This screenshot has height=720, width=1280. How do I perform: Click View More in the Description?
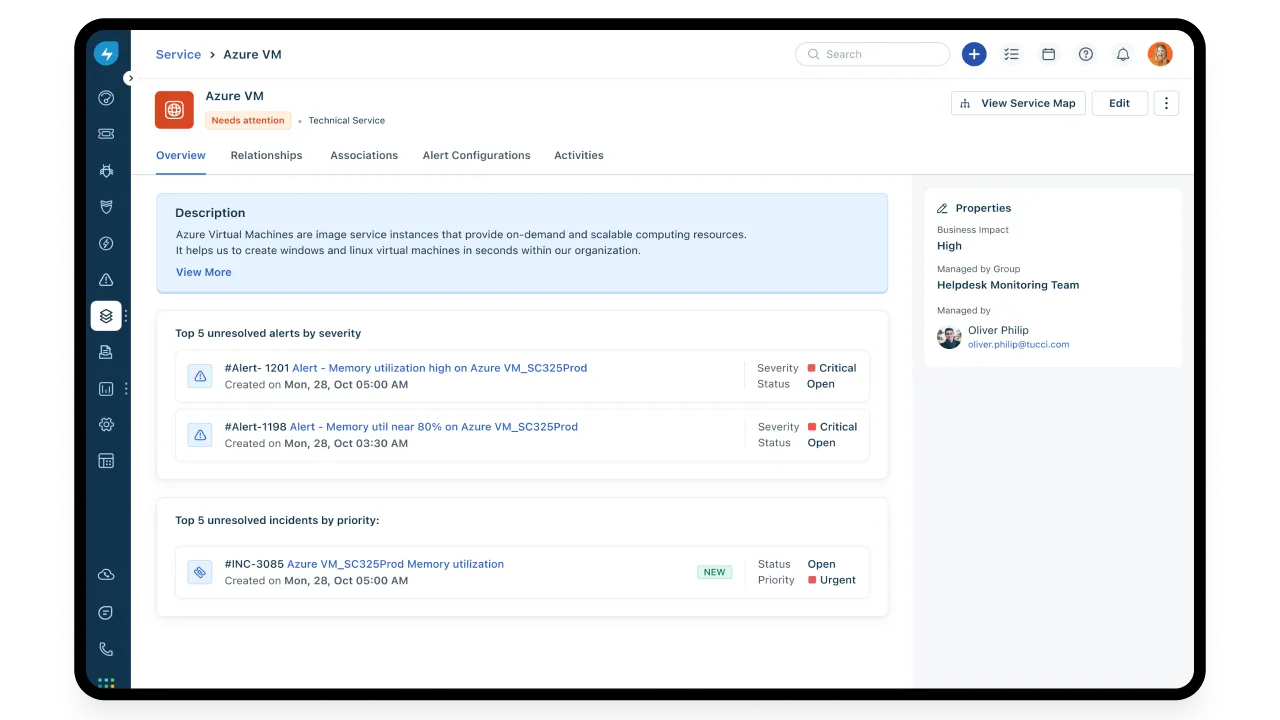(203, 272)
